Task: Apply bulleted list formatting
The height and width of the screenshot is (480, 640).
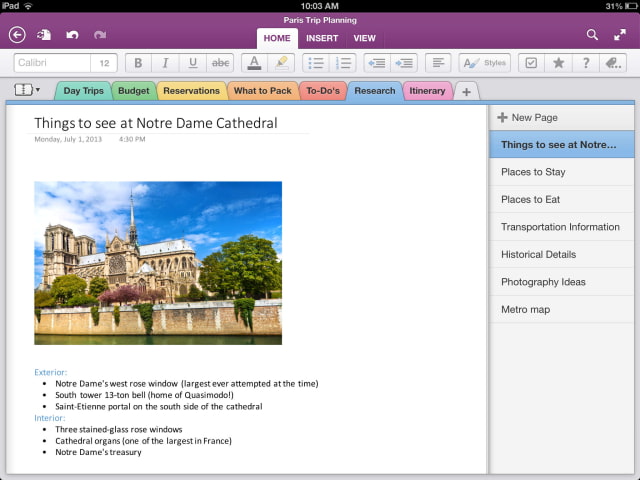Action: pyautogui.click(x=315, y=63)
